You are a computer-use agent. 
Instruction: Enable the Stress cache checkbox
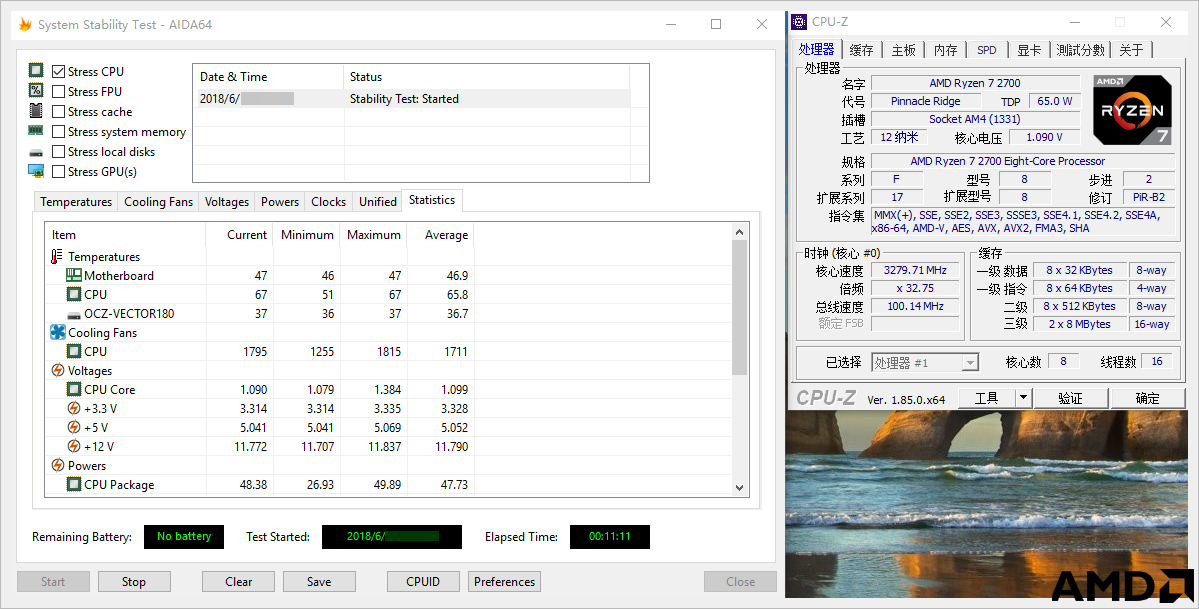pos(58,112)
